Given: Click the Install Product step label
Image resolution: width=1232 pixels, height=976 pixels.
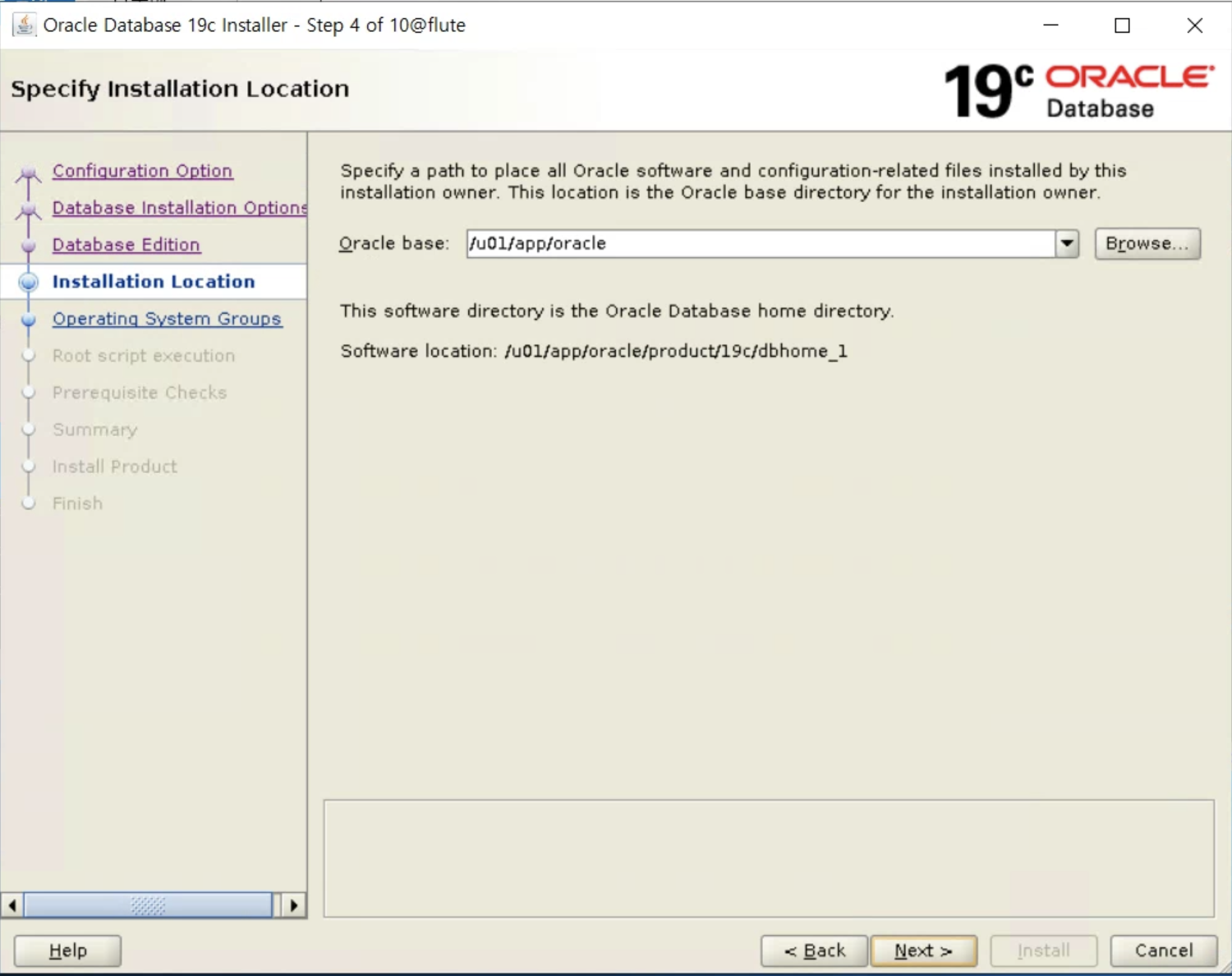Looking at the screenshot, I should [115, 467].
